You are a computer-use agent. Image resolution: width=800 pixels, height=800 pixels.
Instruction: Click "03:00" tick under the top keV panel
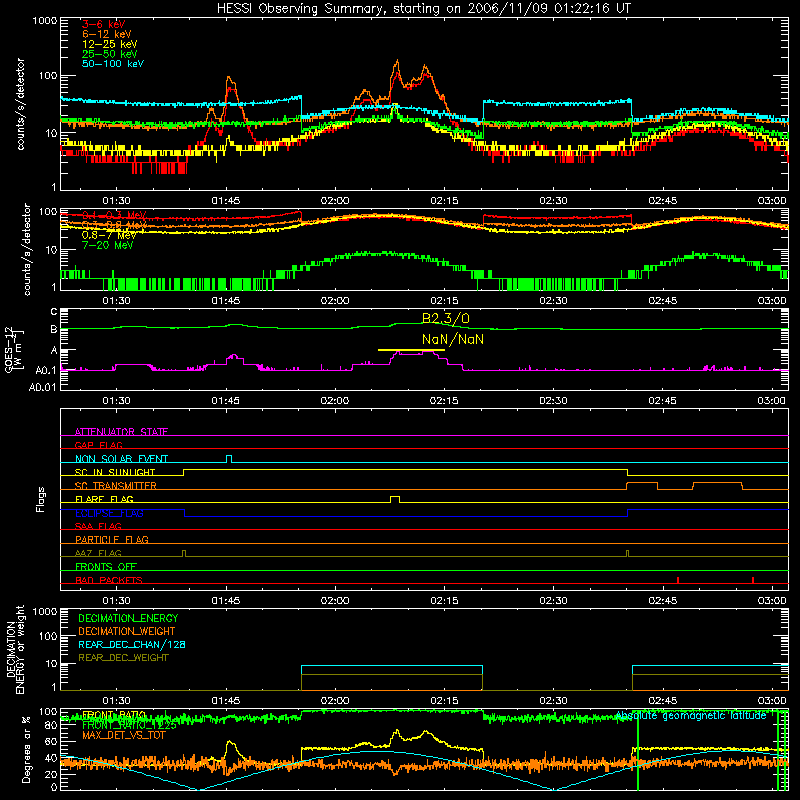click(x=772, y=201)
